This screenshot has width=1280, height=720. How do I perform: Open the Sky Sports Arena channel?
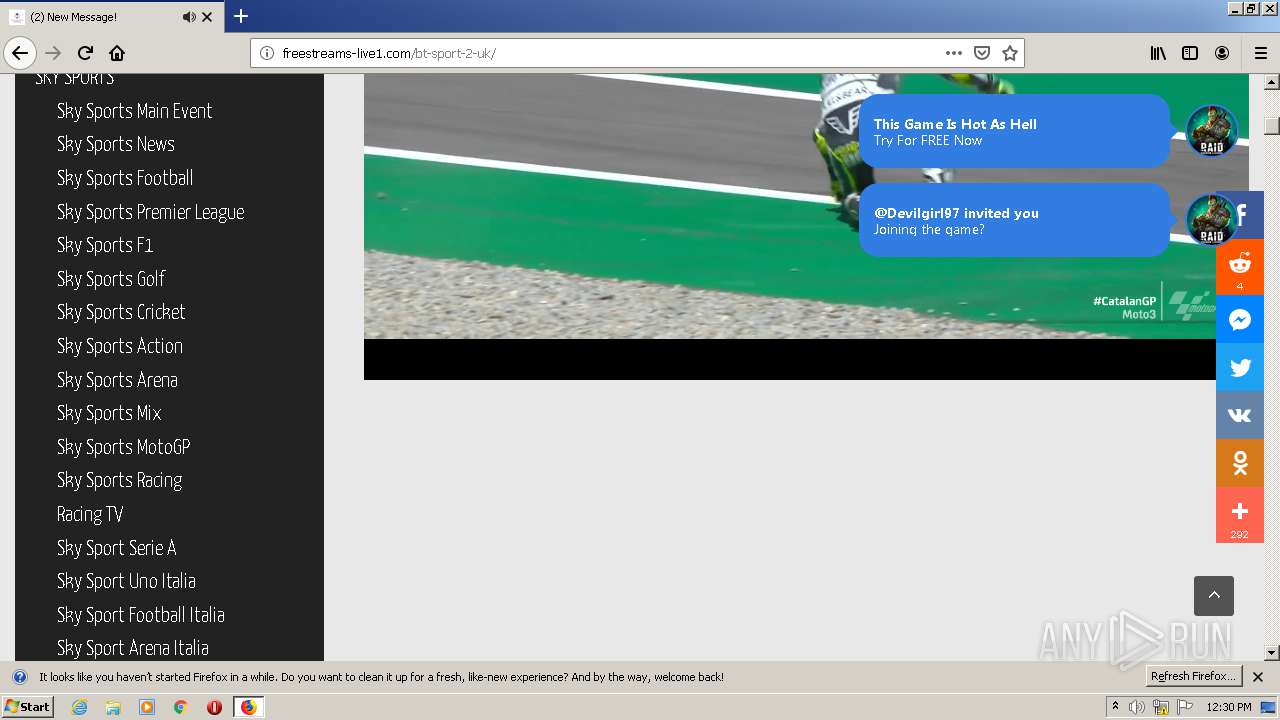click(x=117, y=380)
